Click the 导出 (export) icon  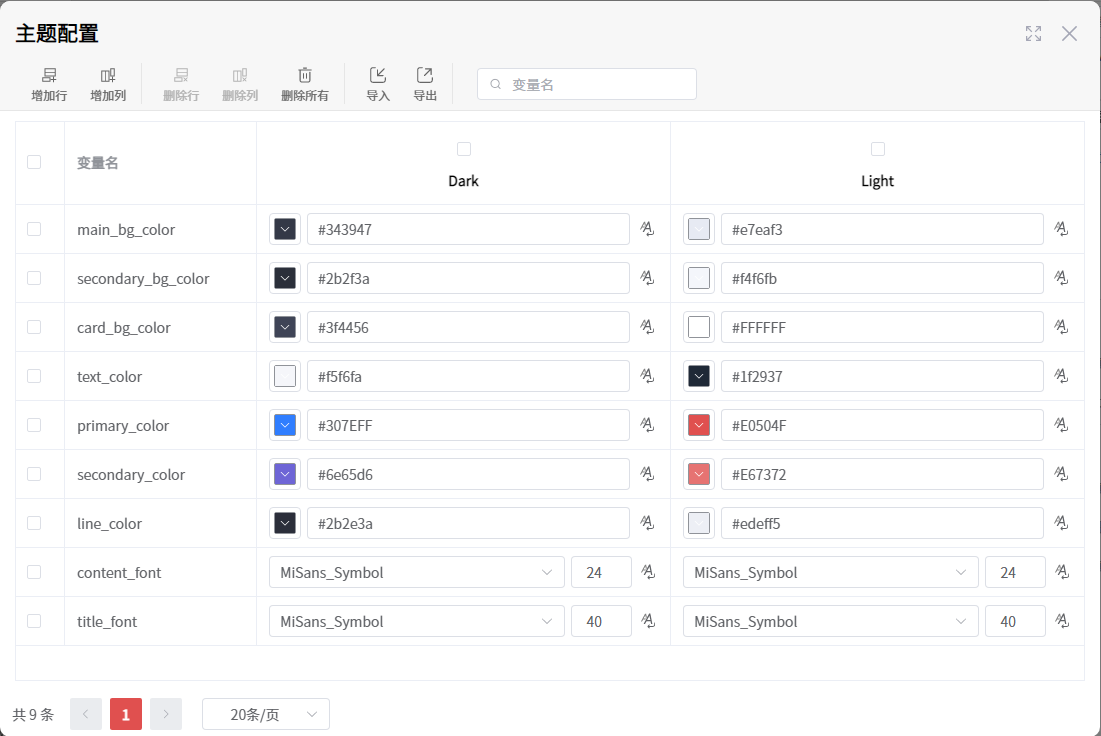[x=425, y=76]
